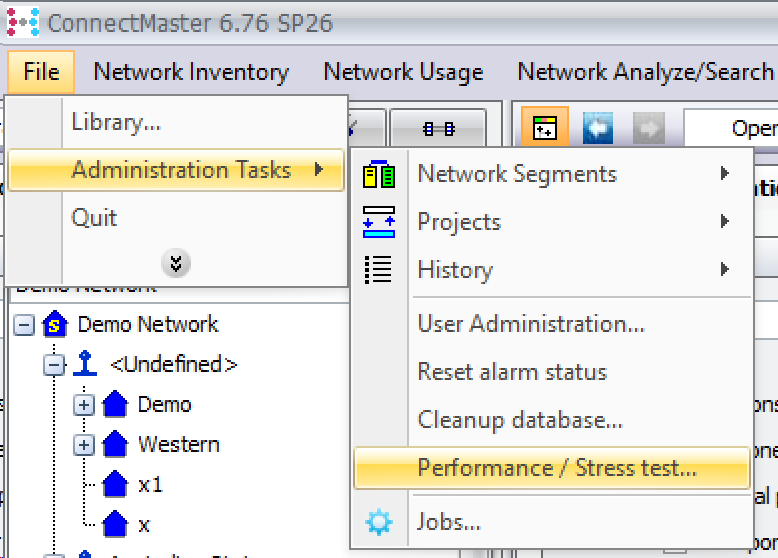Image resolution: width=778 pixels, height=558 pixels.
Task: Select the <Undefined> tree label
Action: click(x=174, y=365)
